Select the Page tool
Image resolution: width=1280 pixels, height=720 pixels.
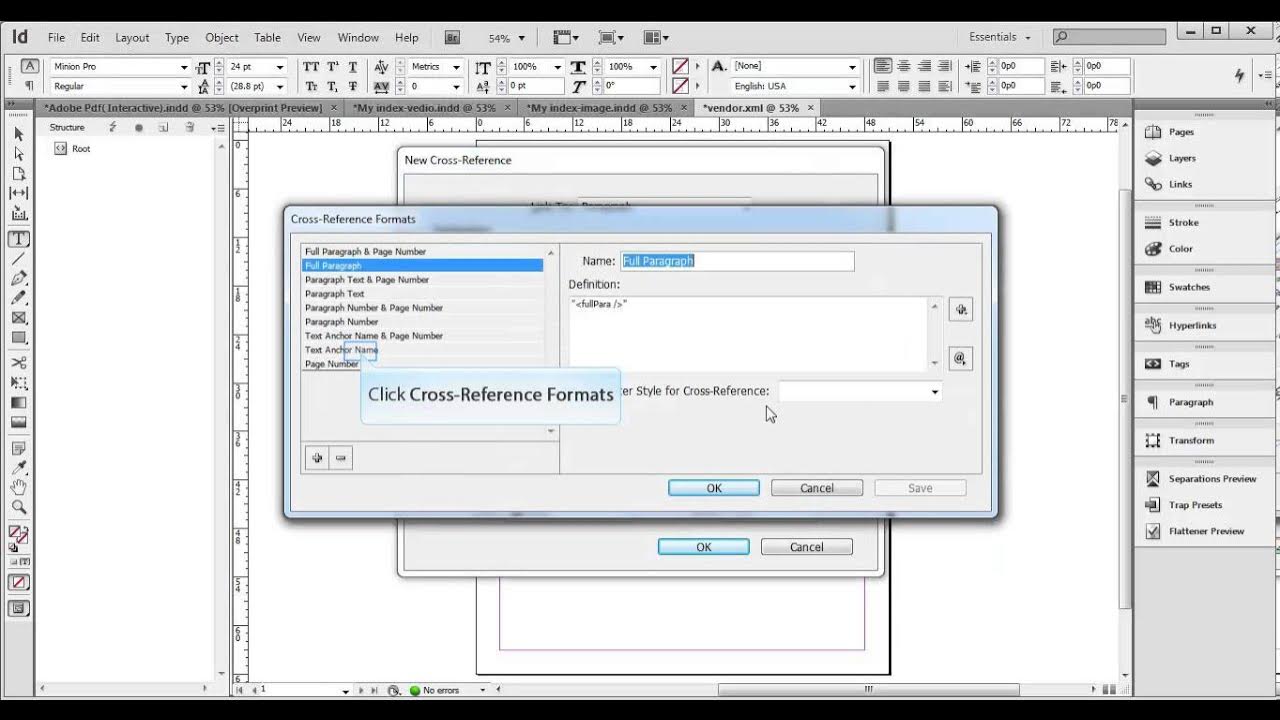[18, 173]
